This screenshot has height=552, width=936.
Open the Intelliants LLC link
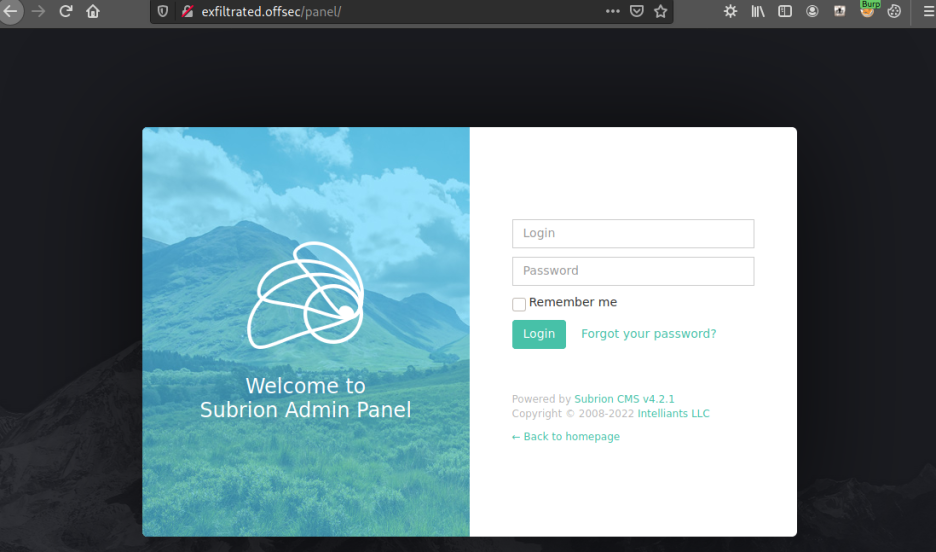(673, 413)
